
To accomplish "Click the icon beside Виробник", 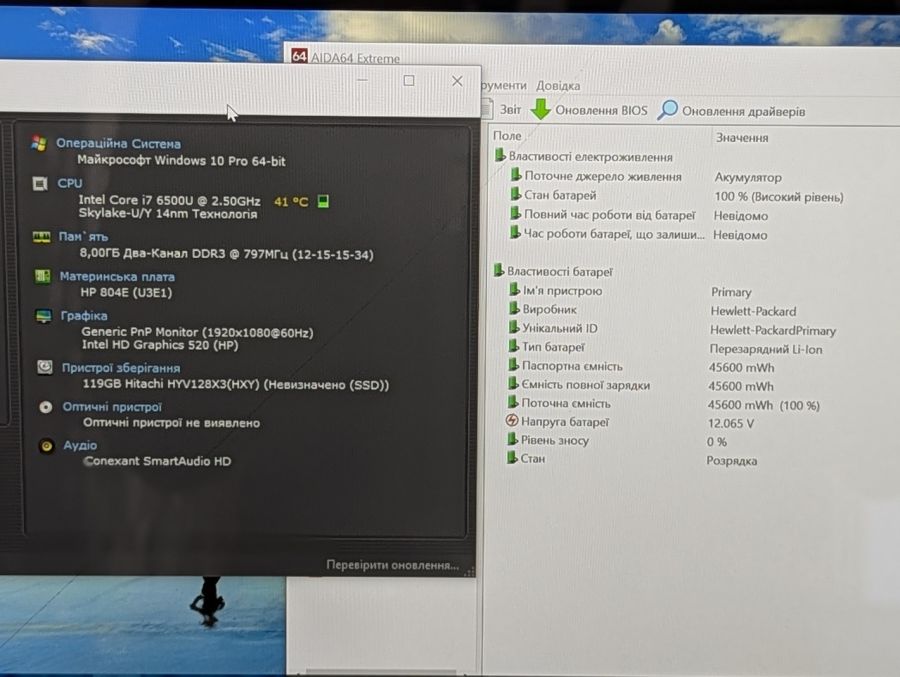I will click(515, 308).
